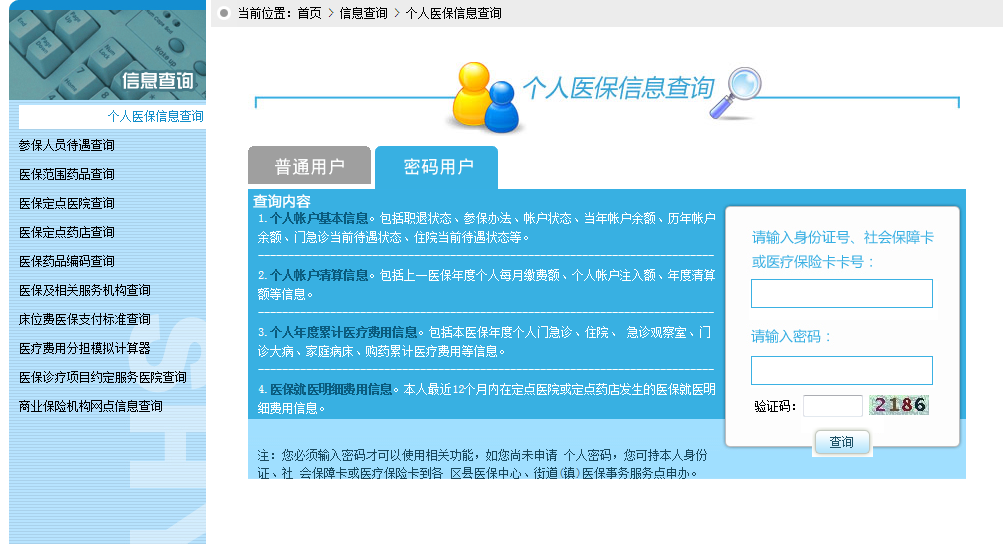Focus the 密码 password input field
The image size is (1008, 544).
842,370
